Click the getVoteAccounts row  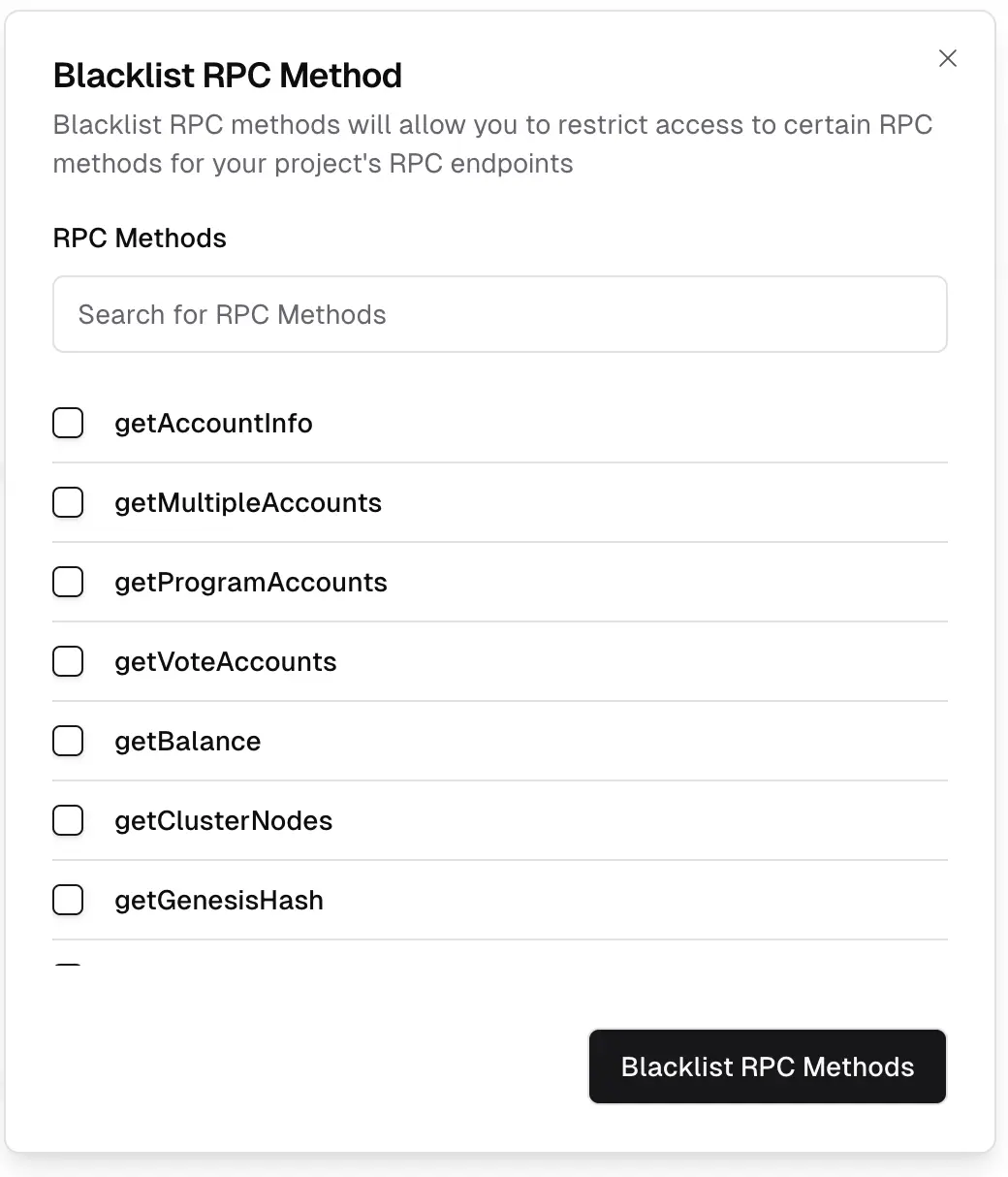(x=226, y=661)
